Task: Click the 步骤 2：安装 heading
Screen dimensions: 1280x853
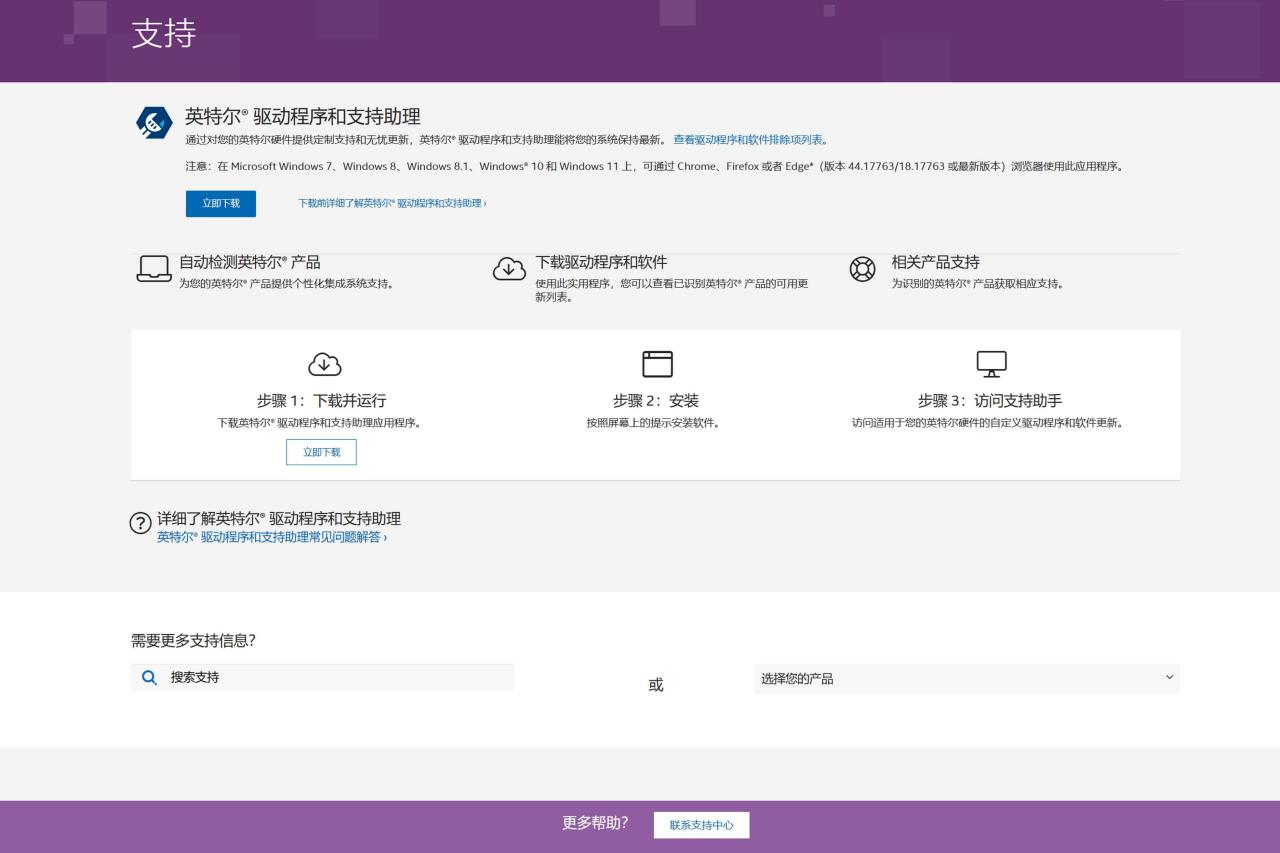Action: coord(656,401)
